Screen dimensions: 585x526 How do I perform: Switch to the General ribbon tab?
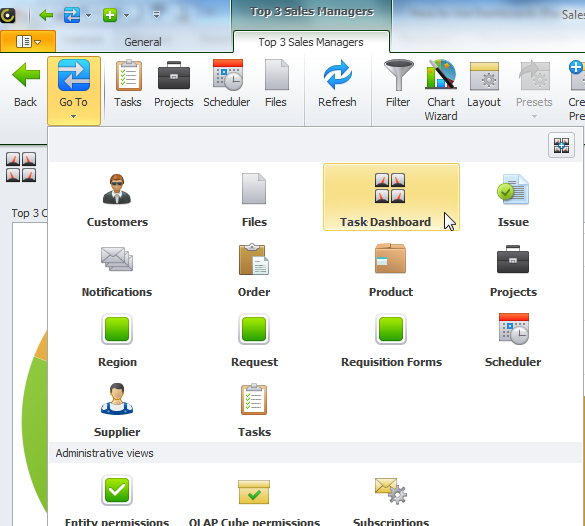point(143,42)
